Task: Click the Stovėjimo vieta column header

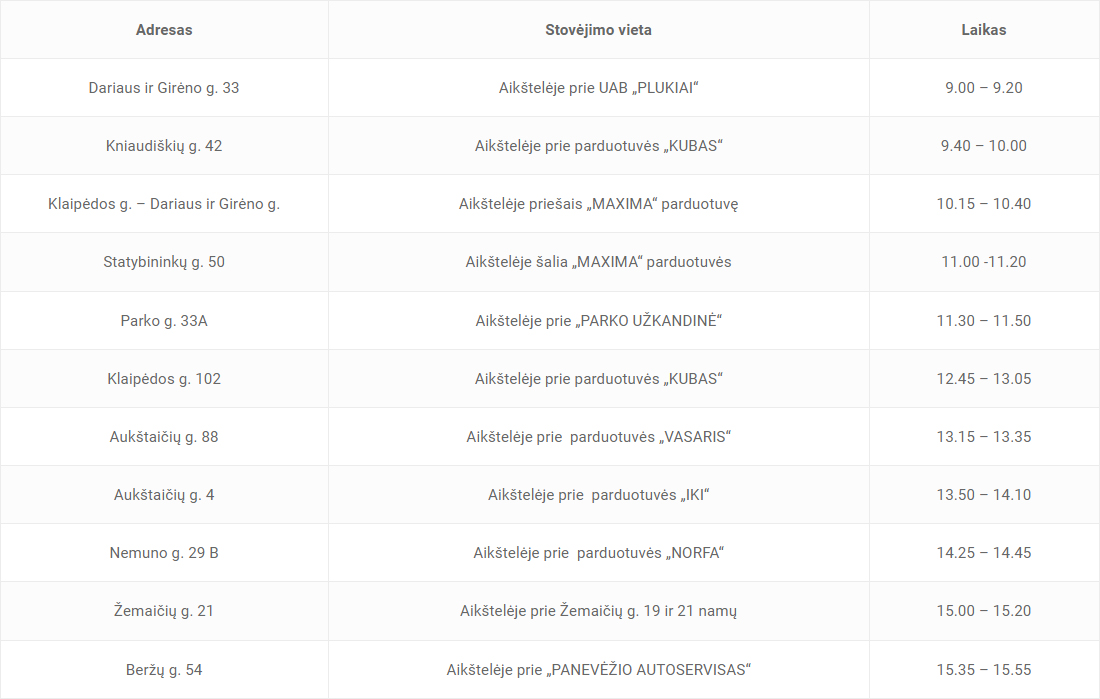Action: (x=598, y=30)
